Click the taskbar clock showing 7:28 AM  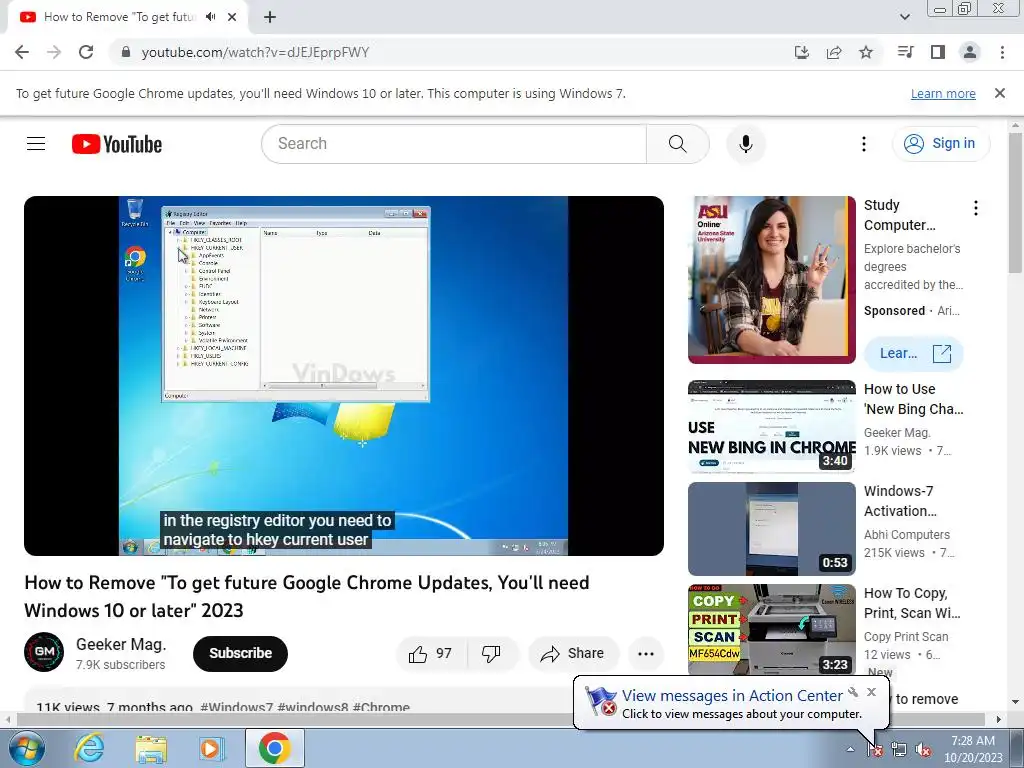click(x=973, y=749)
